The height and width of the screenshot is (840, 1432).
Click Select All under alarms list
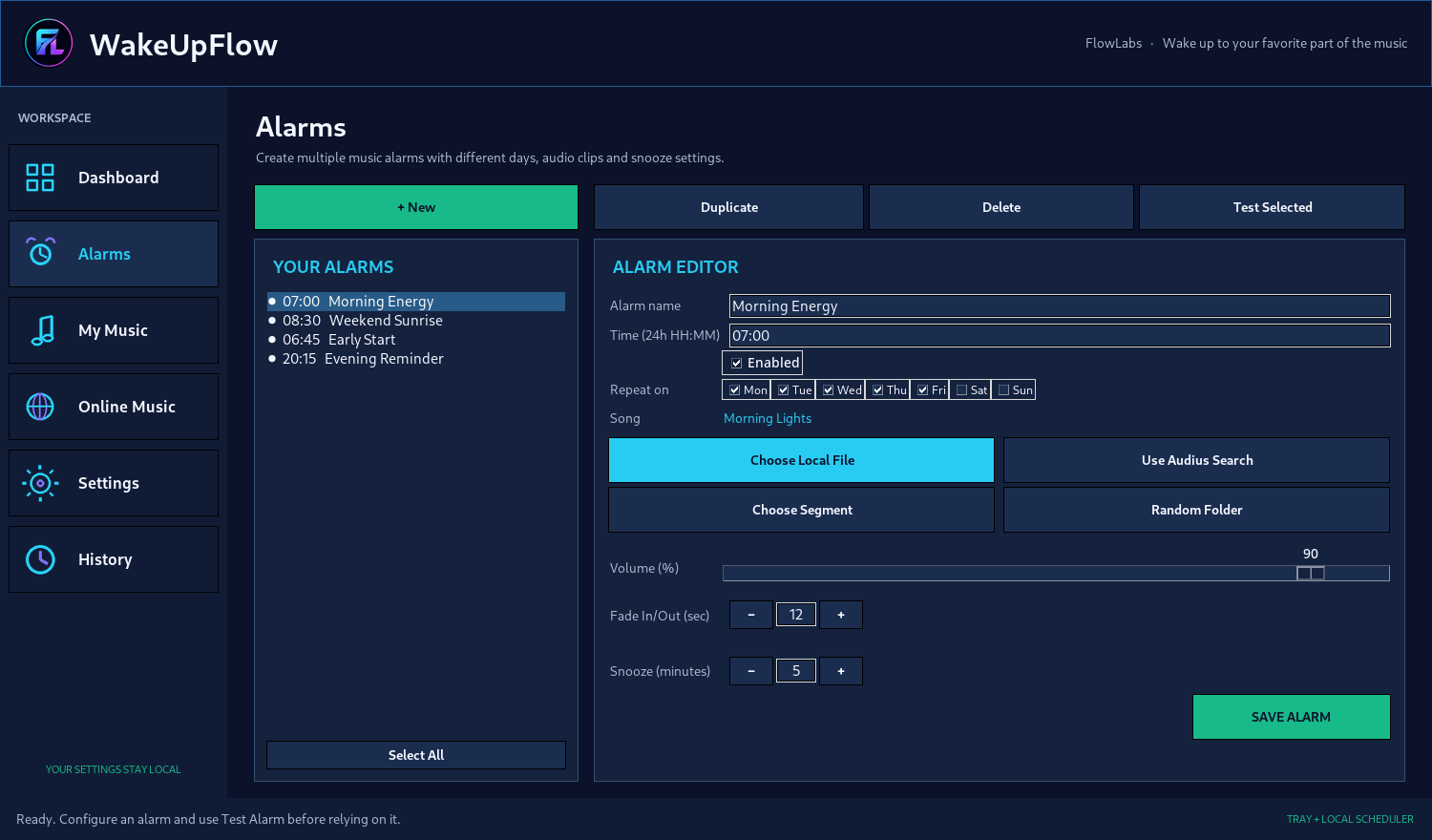[416, 755]
